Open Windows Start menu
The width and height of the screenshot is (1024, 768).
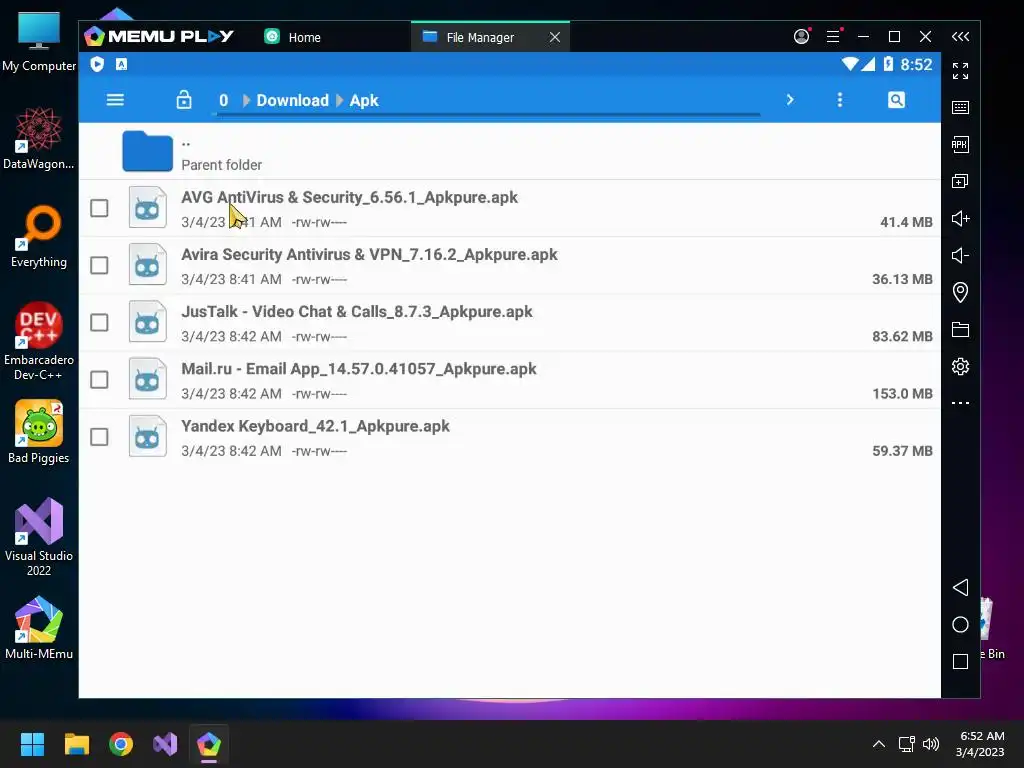tap(32, 744)
